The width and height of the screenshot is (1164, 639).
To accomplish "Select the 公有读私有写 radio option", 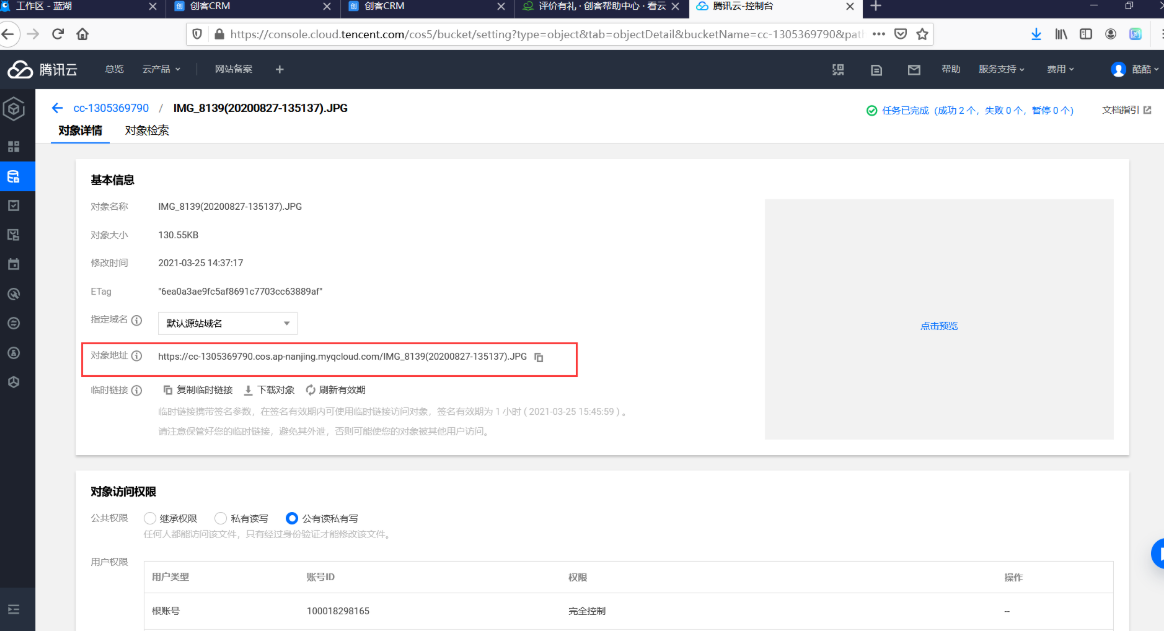I will coord(292,518).
